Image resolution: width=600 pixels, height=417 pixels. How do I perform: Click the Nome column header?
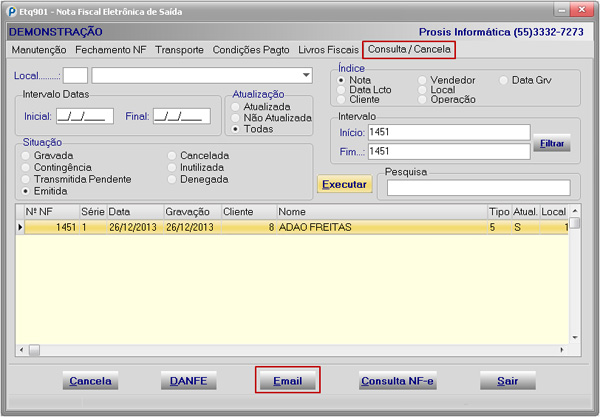coord(382,212)
